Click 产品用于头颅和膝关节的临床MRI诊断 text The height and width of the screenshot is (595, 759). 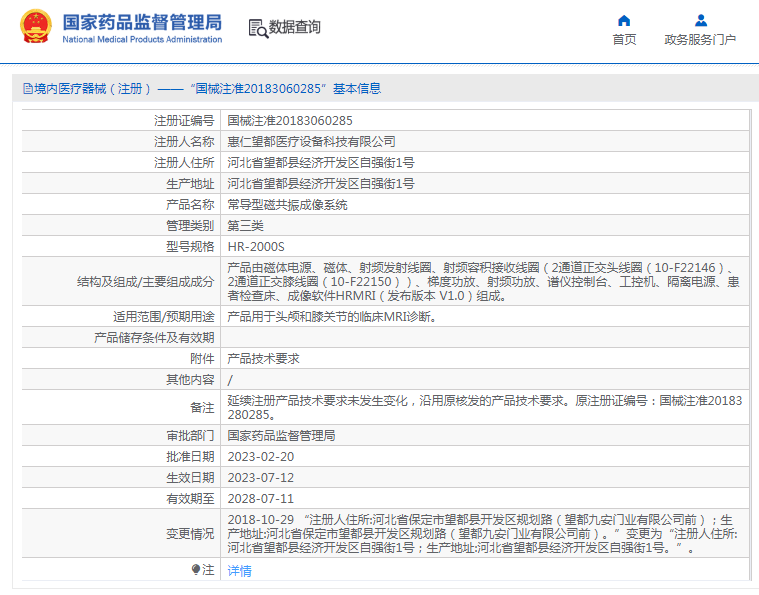pyautogui.click(x=332, y=317)
